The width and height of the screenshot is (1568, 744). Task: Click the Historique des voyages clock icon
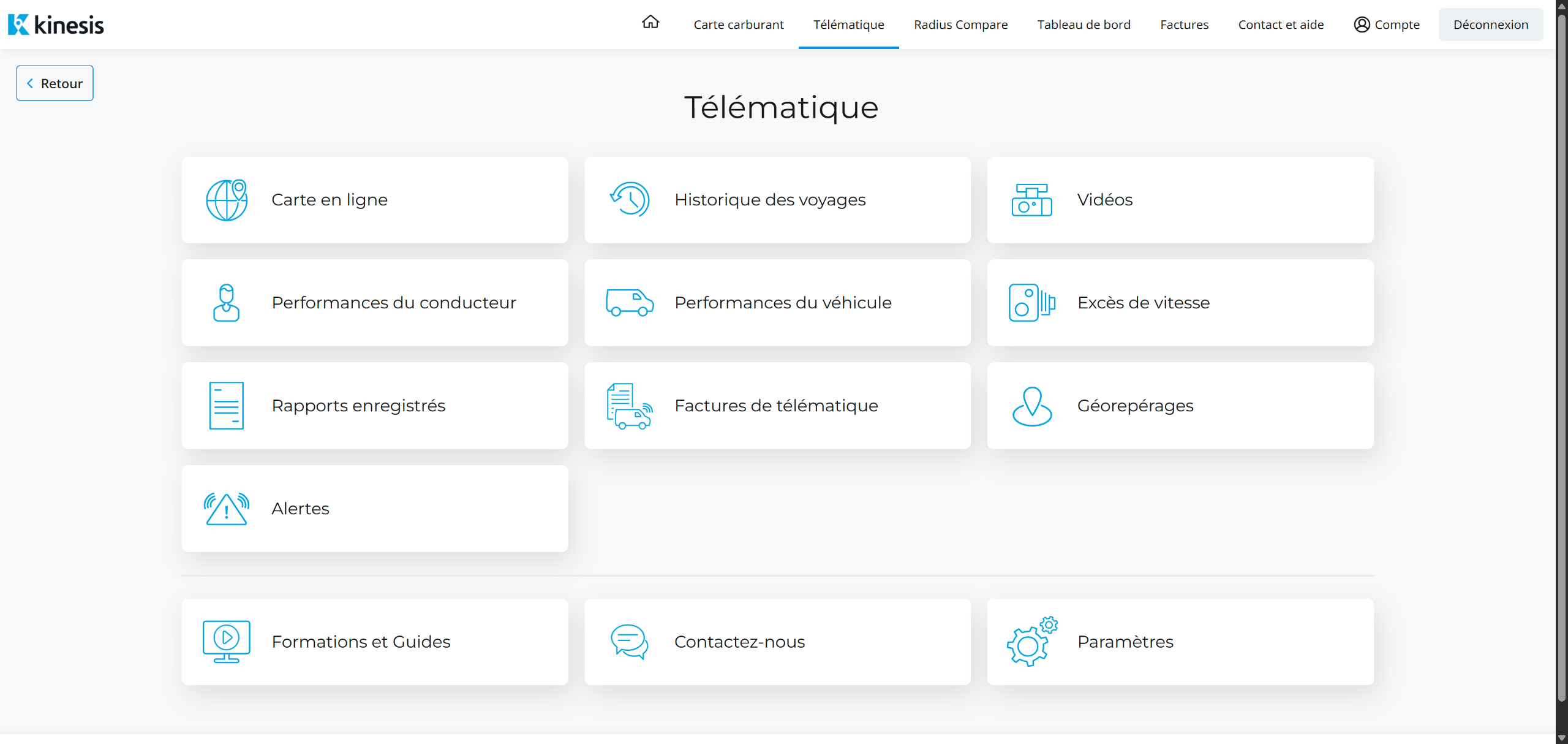[630, 200]
